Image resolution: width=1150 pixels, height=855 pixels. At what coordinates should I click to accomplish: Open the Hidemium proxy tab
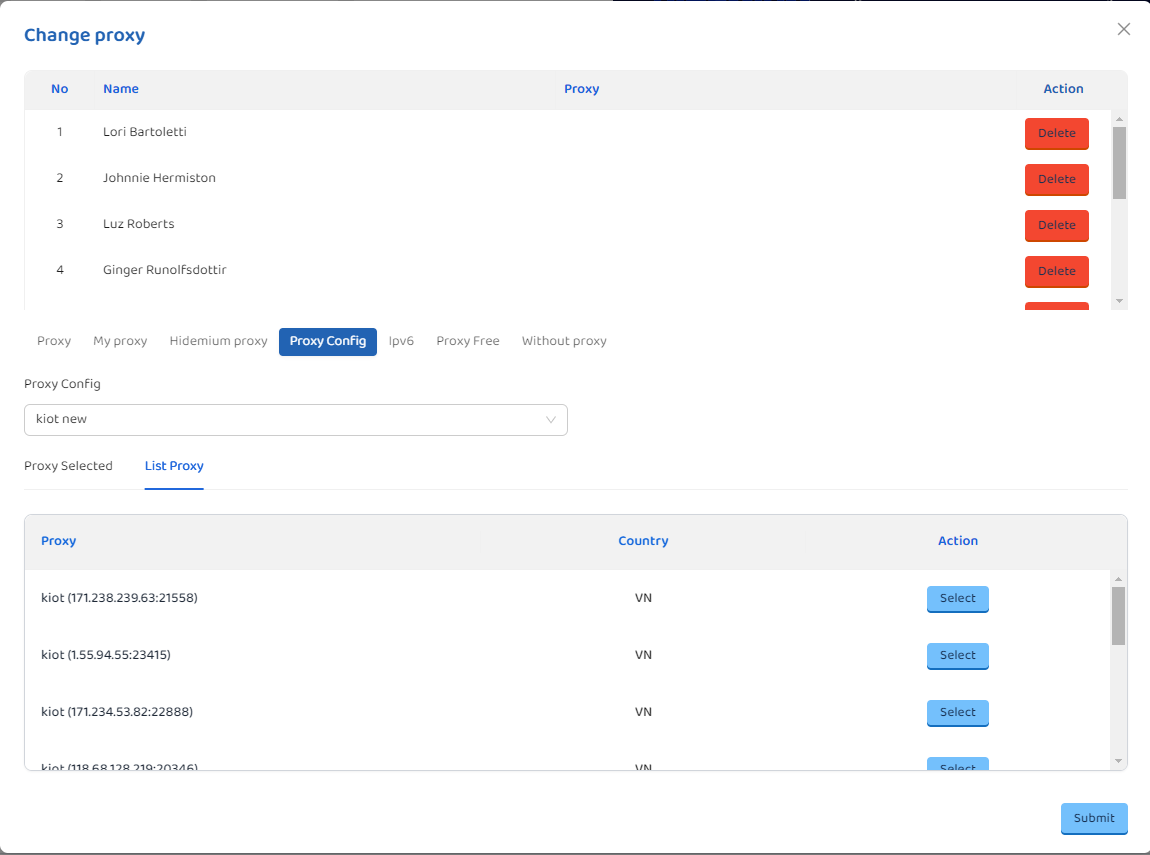click(218, 341)
